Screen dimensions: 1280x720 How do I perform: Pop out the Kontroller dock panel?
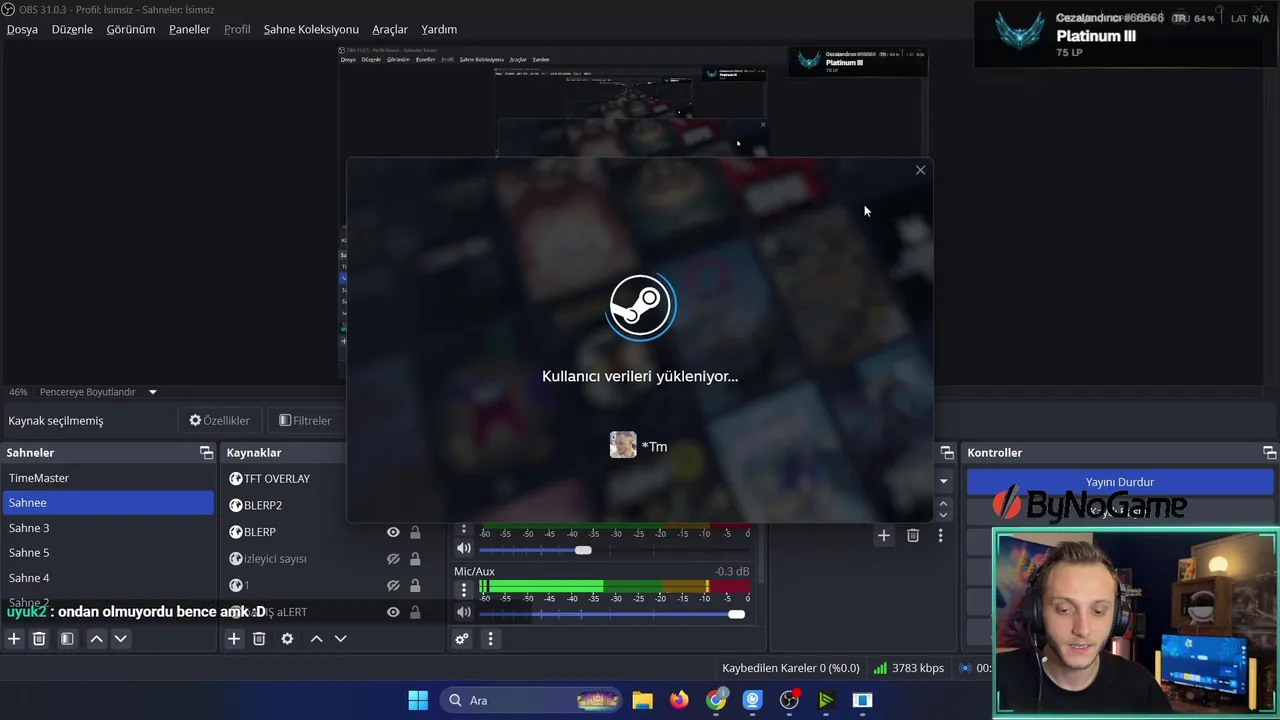[x=1269, y=453]
